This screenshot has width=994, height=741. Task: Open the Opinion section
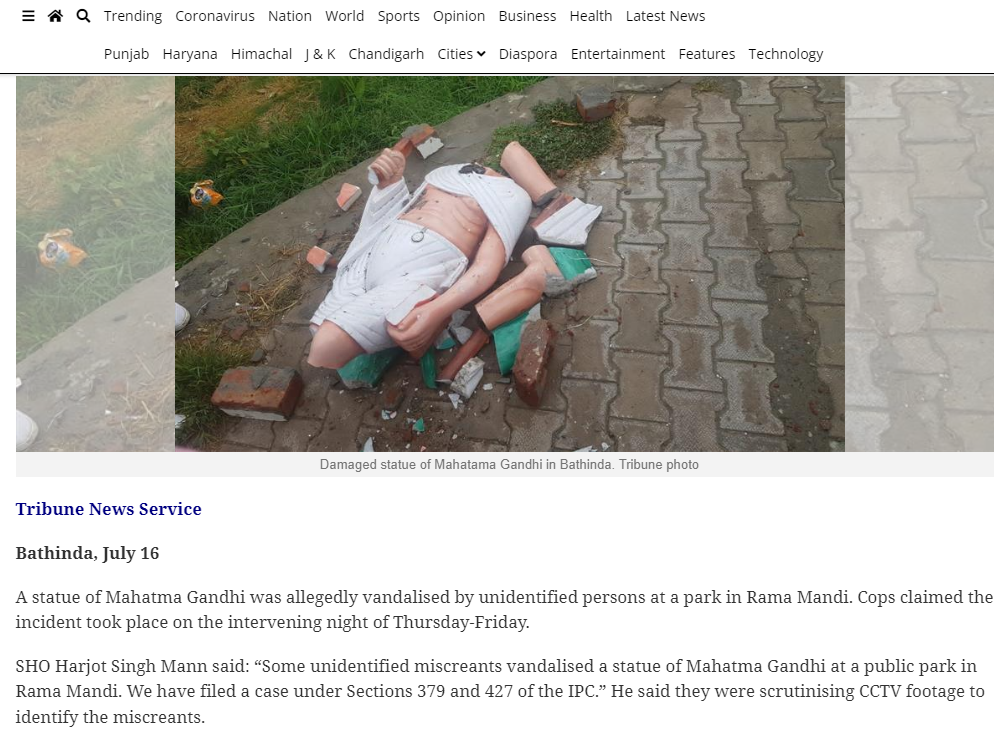(x=459, y=16)
